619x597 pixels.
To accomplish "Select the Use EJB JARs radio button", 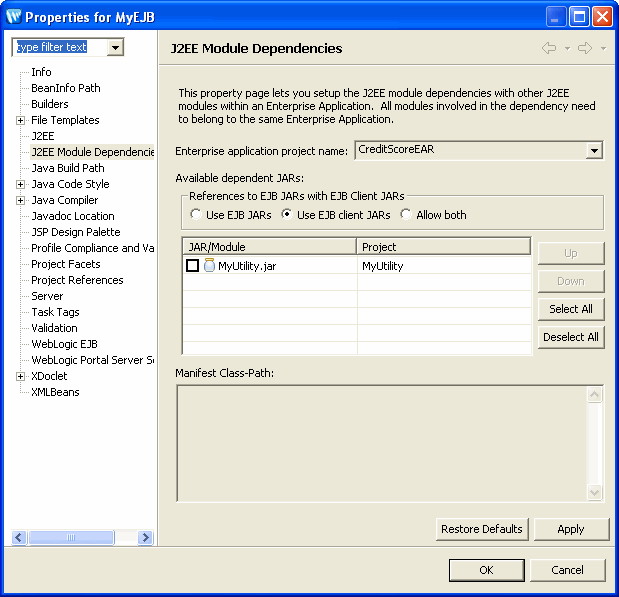I will point(195,214).
